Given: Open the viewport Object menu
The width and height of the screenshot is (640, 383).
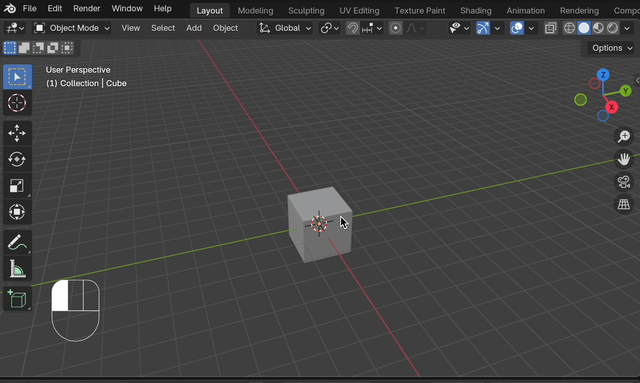Looking at the screenshot, I should (225, 28).
